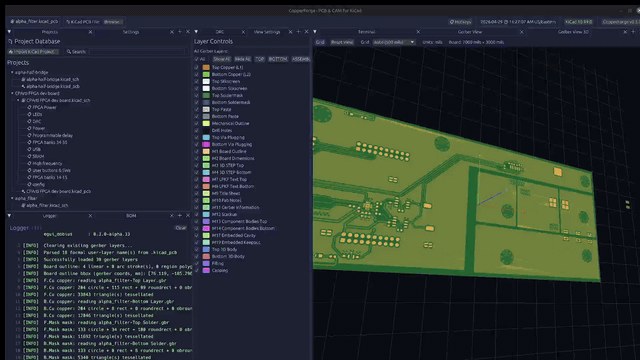Collapse the alpha-half-bridge project node
640x360 pixels.
12,72
